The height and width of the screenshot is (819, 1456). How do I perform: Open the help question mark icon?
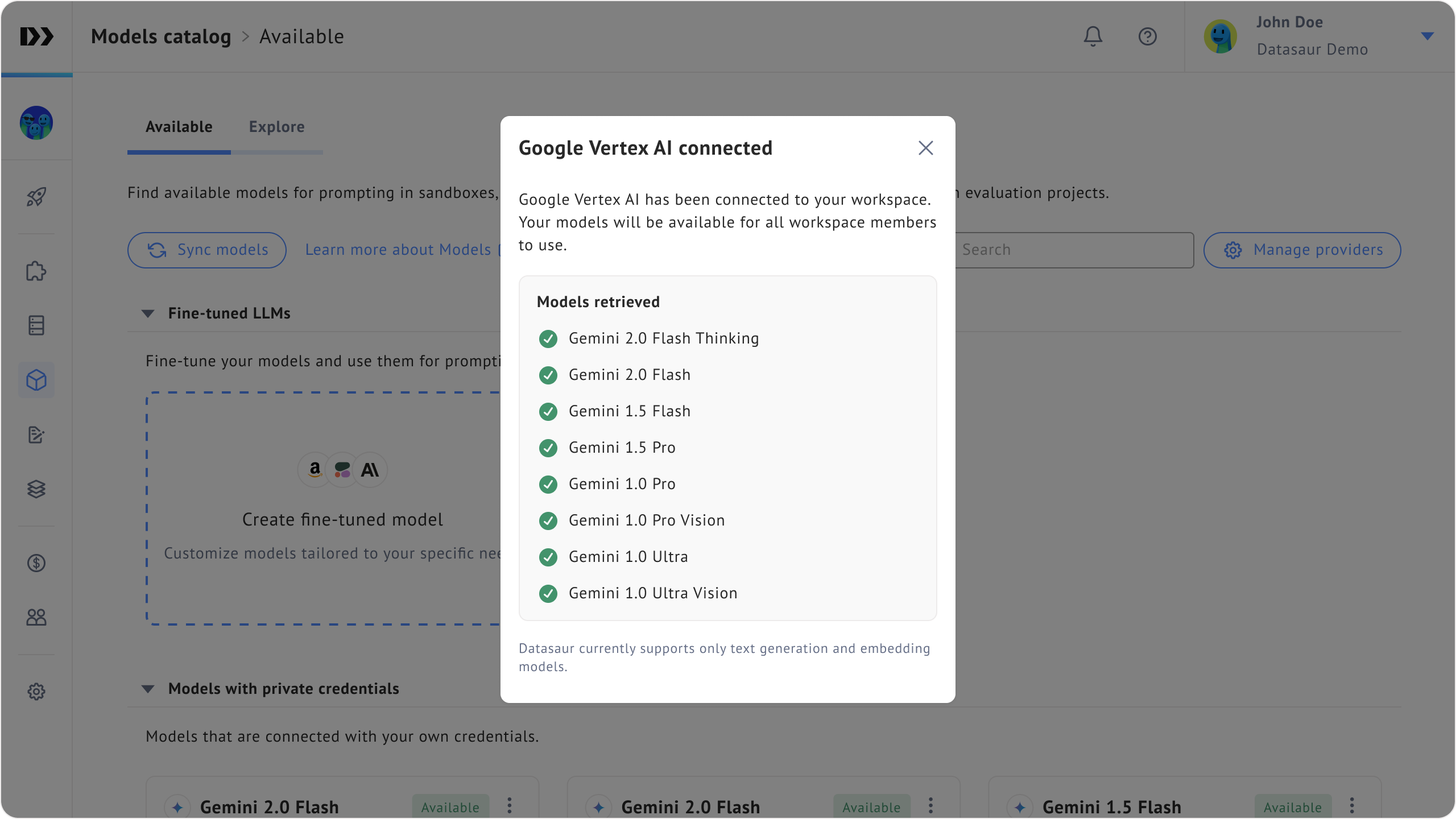(1147, 36)
